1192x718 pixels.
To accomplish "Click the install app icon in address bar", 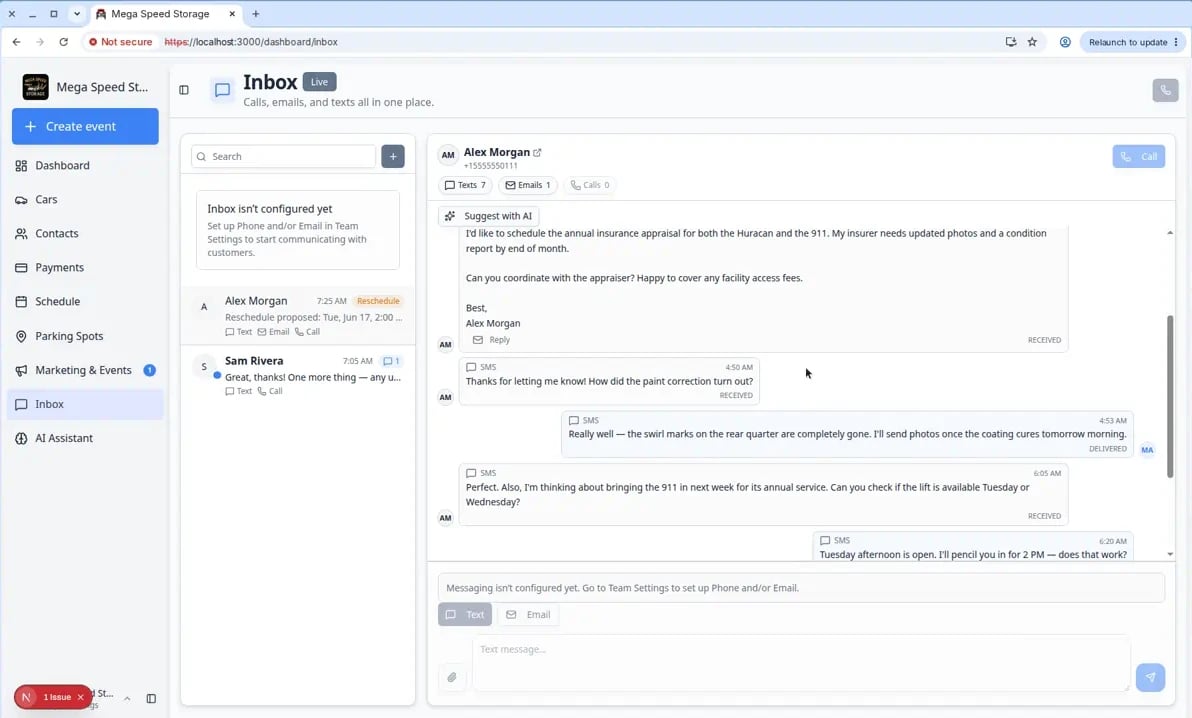I will pos(1011,42).
